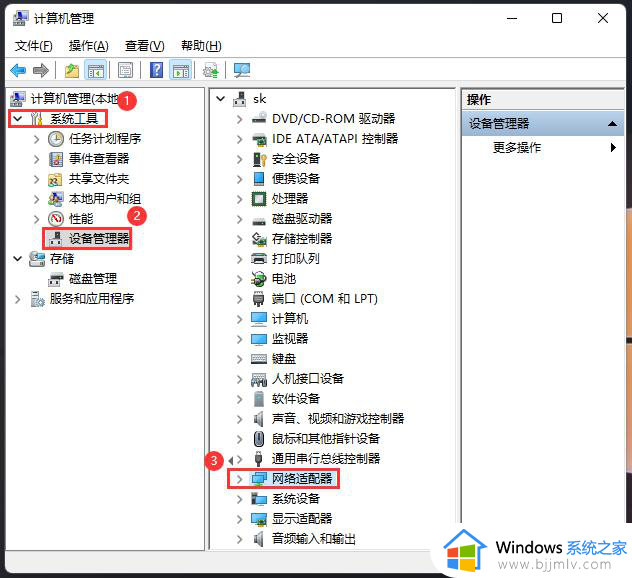The height and width of the screenshot is (578, 632).
Task: Select 存储控制器 in the device list
Action: pyautogui.click(x=302, y=239)
